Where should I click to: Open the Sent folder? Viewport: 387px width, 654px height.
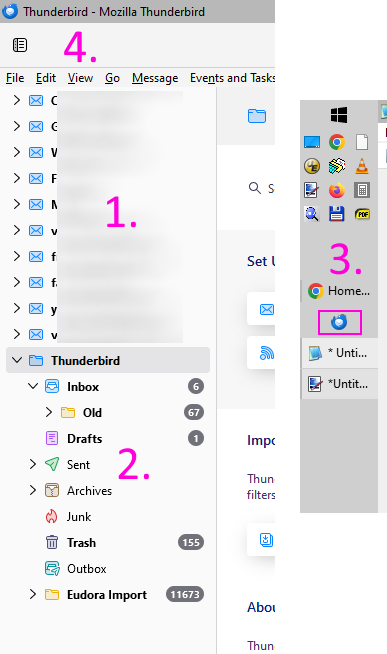tap(78, 465)
